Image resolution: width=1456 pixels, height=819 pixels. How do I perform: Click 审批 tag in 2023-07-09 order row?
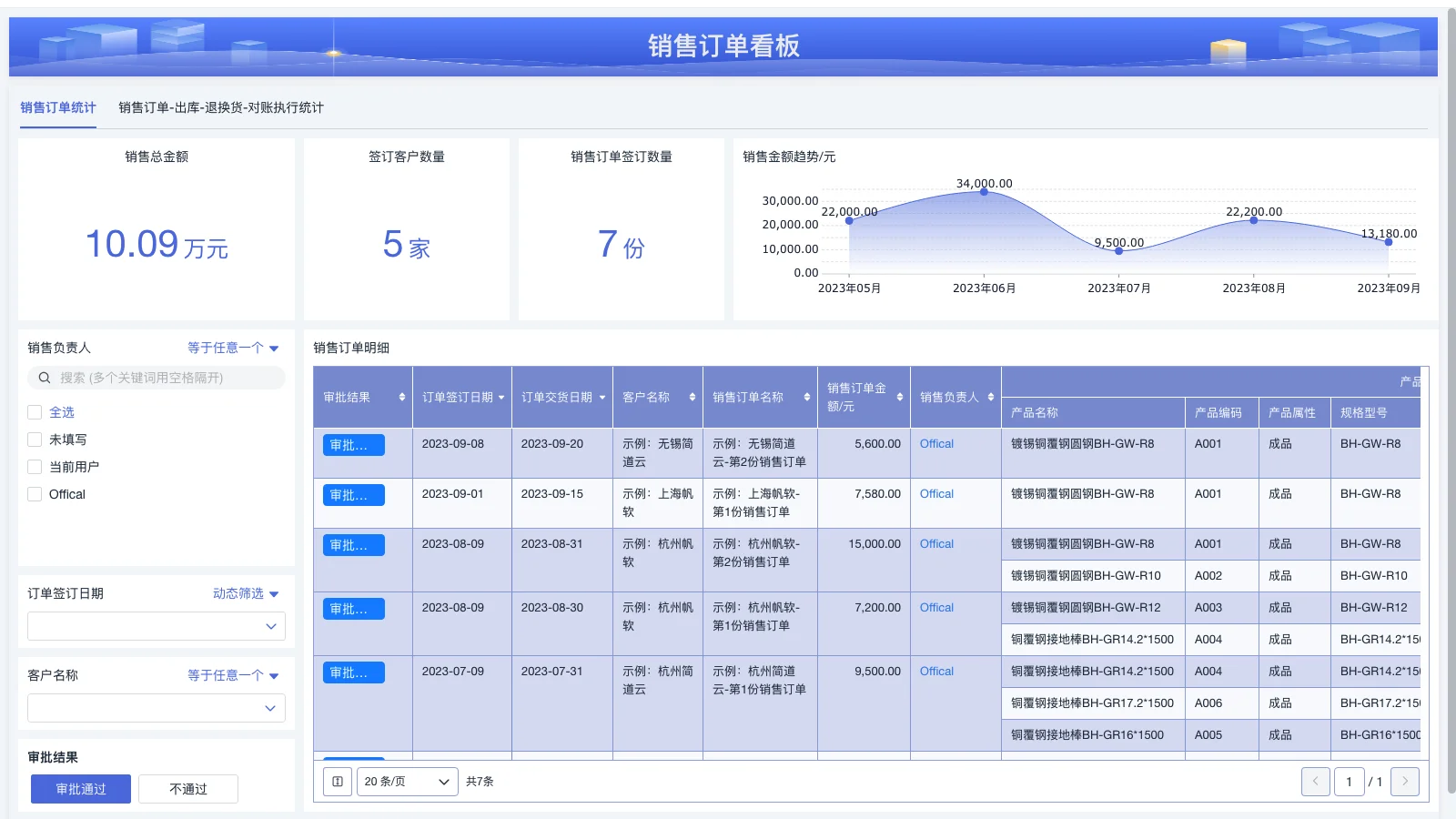354,672
